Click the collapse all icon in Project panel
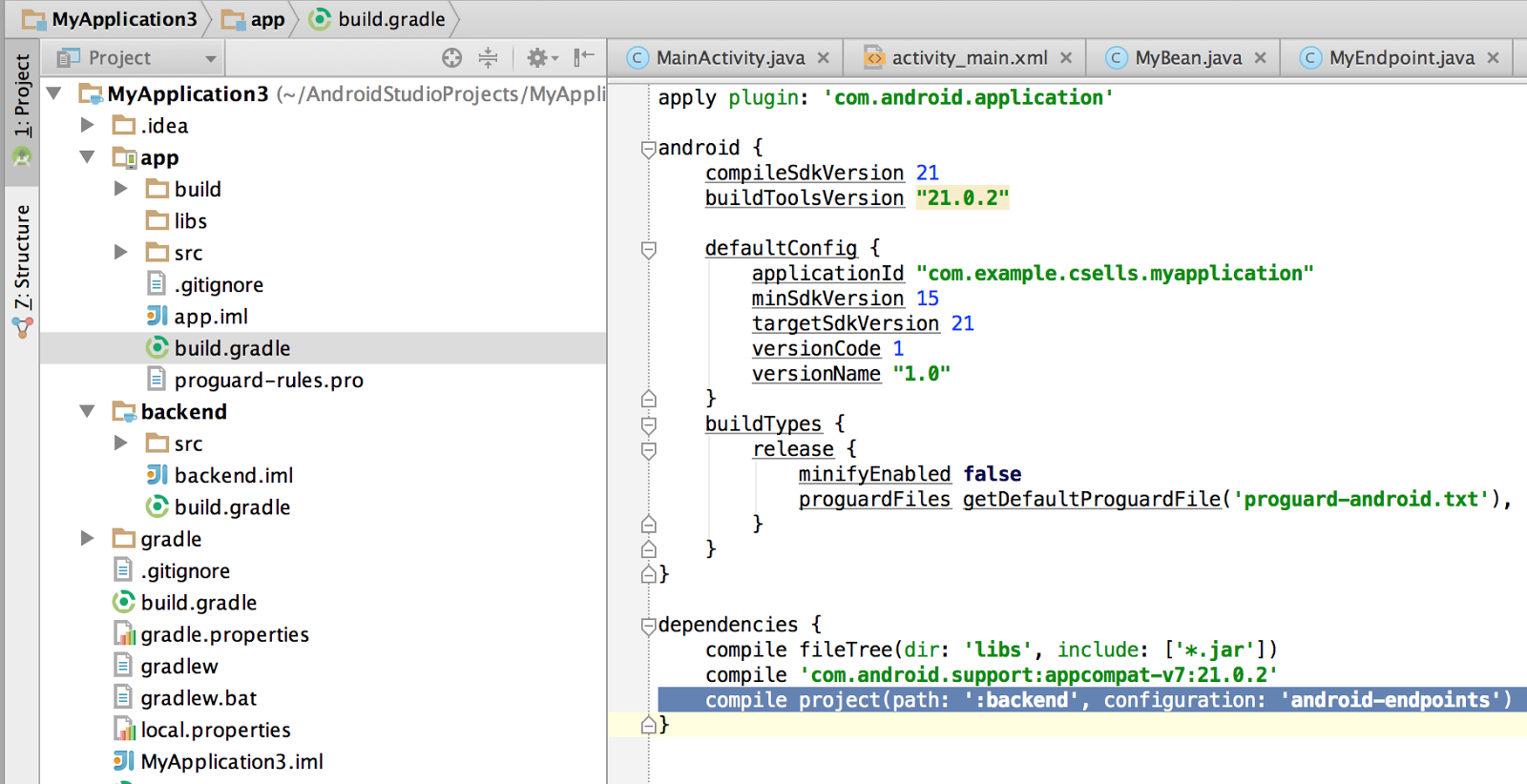 (488, 58)
